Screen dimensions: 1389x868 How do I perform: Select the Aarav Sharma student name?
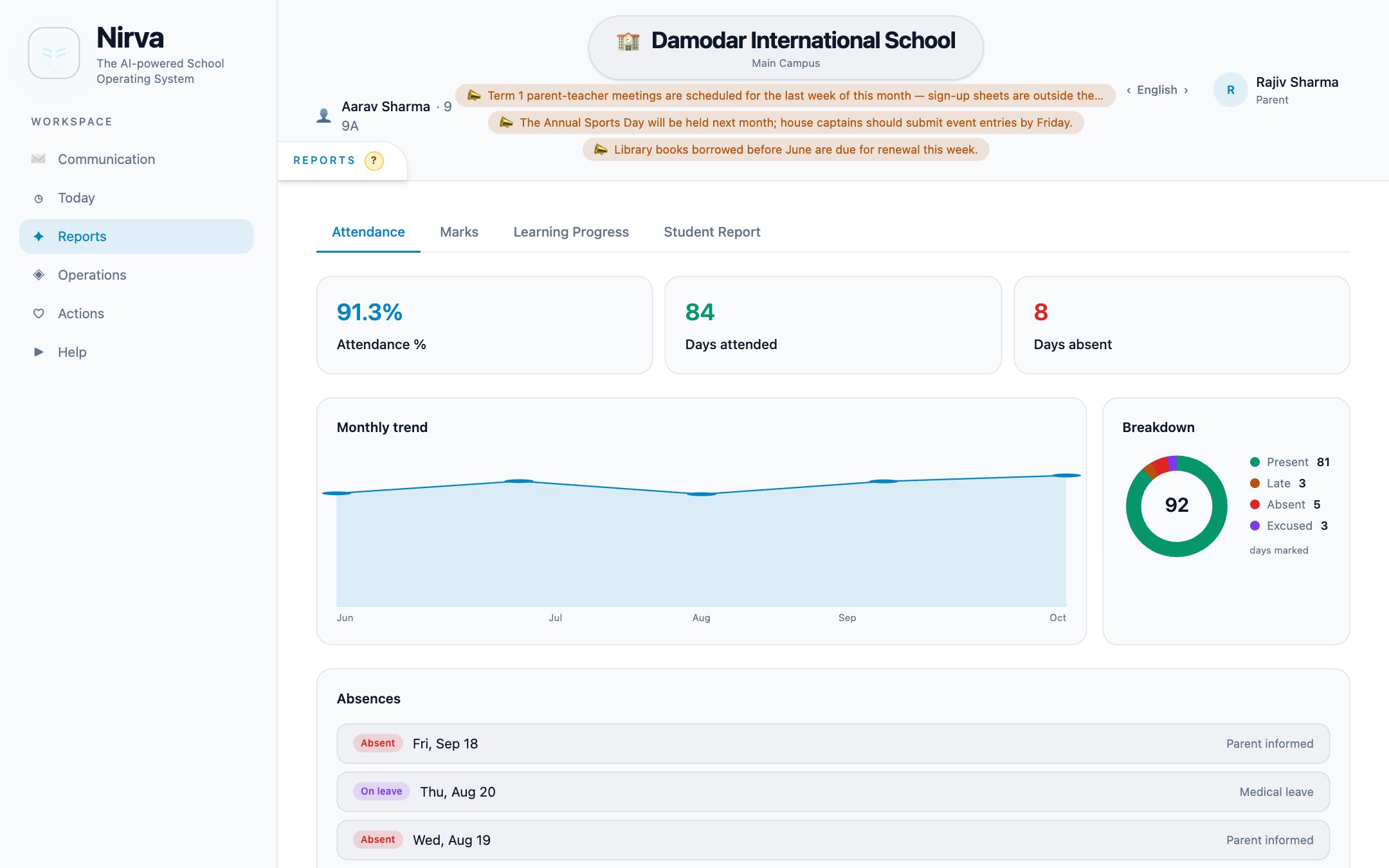386,107
